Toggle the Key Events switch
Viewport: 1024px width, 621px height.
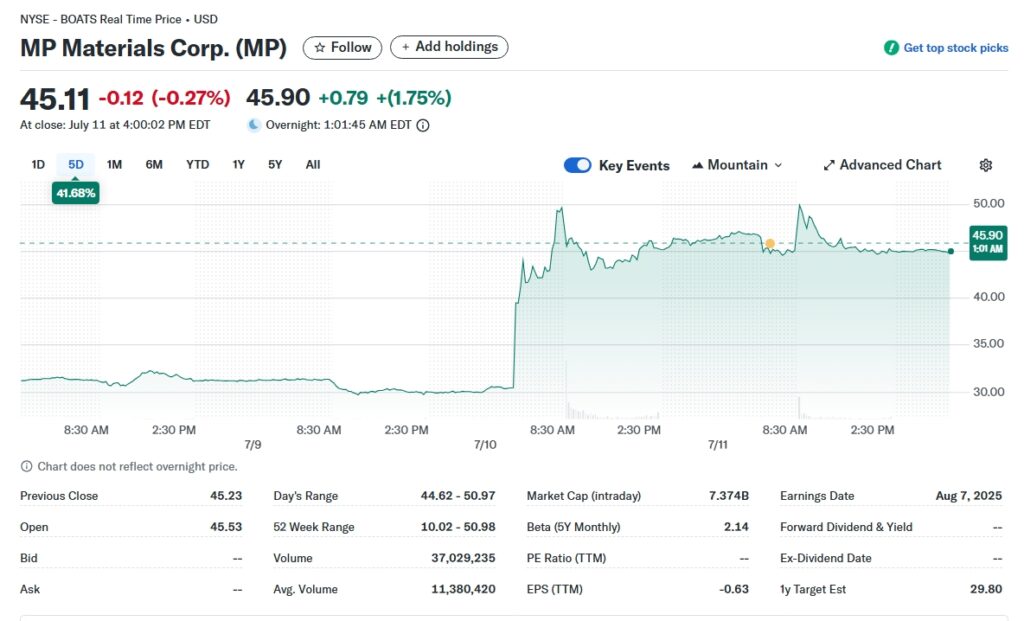point(577,165)
